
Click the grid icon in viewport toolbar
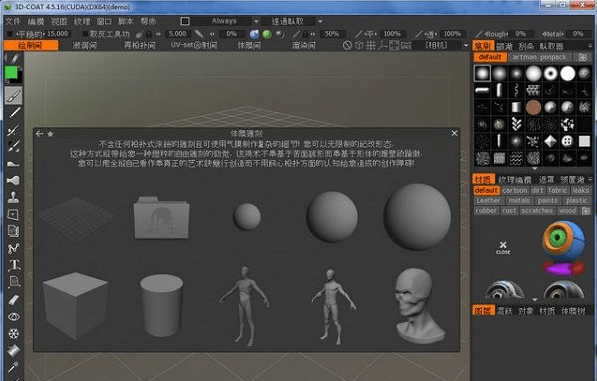coord(370,46)
